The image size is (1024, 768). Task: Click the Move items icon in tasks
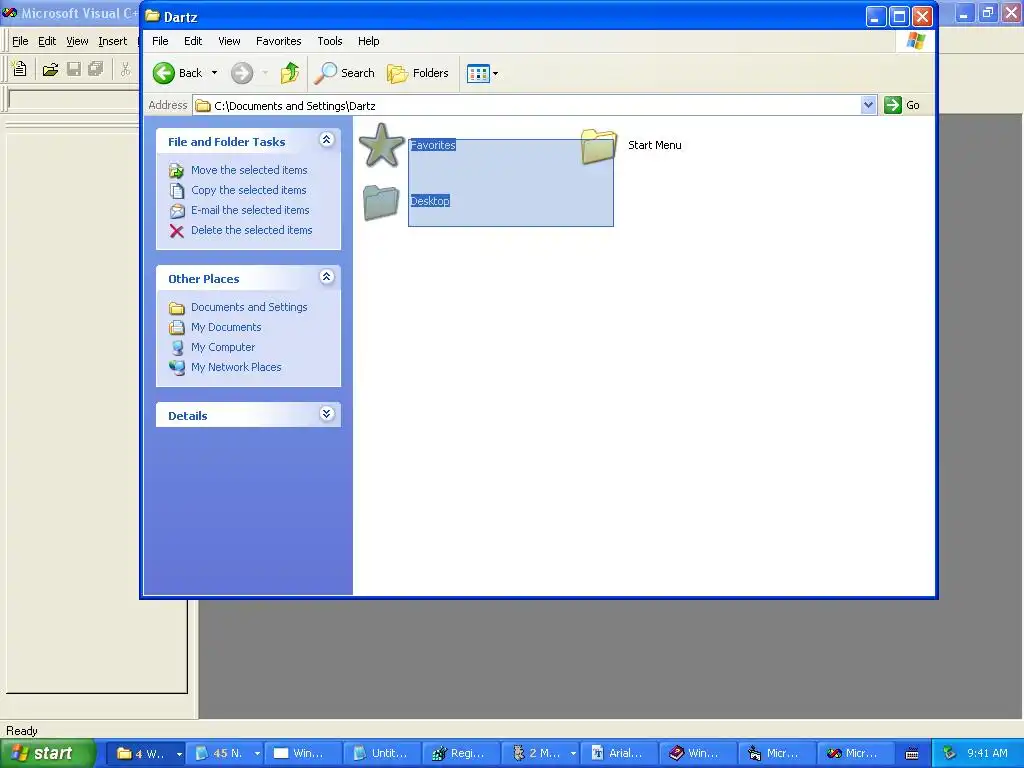coord(176,170)
